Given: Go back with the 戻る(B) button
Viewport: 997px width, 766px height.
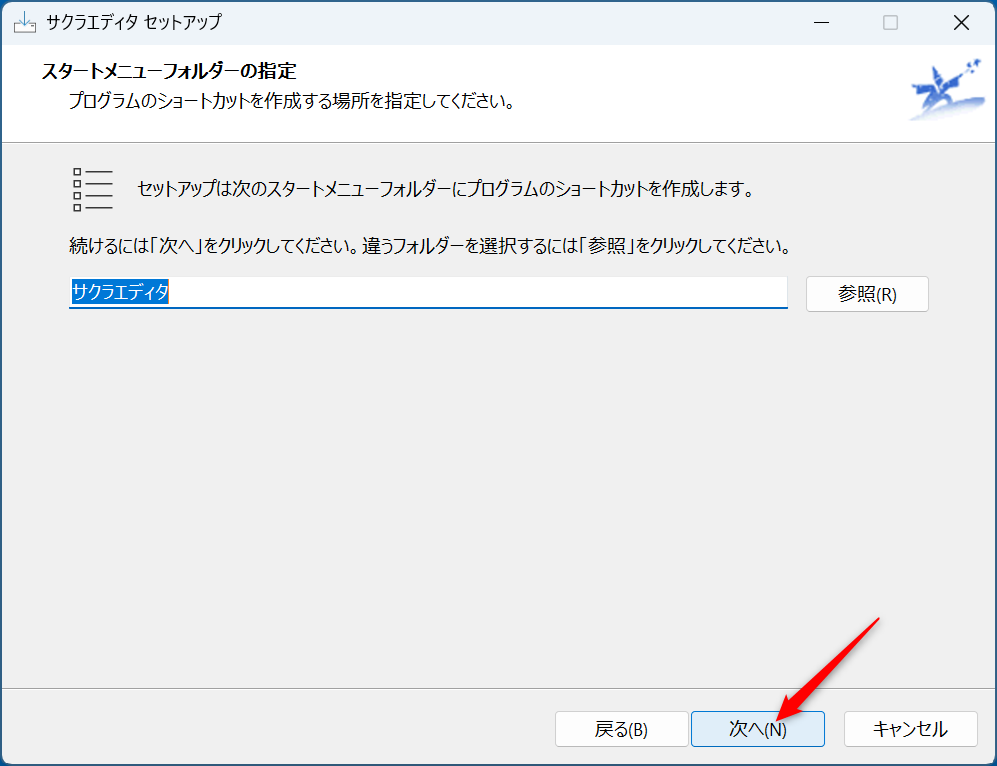Looking at the screenshot, I should coord(621,728).
